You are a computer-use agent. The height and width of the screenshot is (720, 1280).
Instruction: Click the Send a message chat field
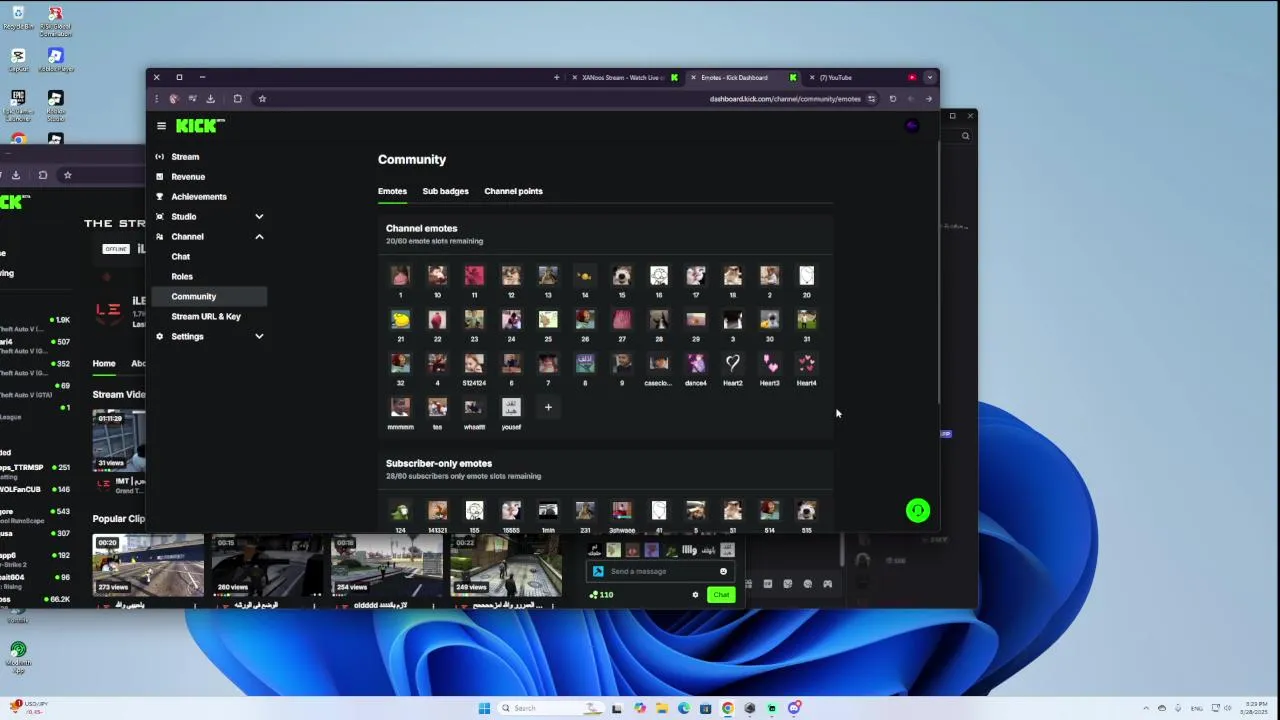(x=660, y=572)
